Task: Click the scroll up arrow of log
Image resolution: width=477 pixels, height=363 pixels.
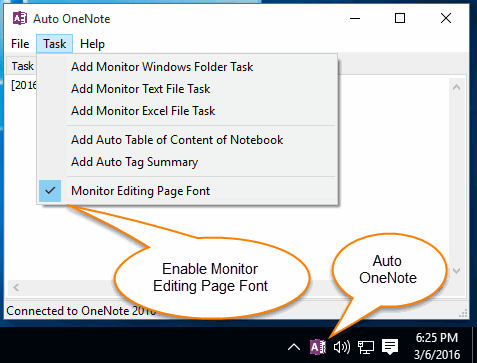Action: tap(456, 87)
